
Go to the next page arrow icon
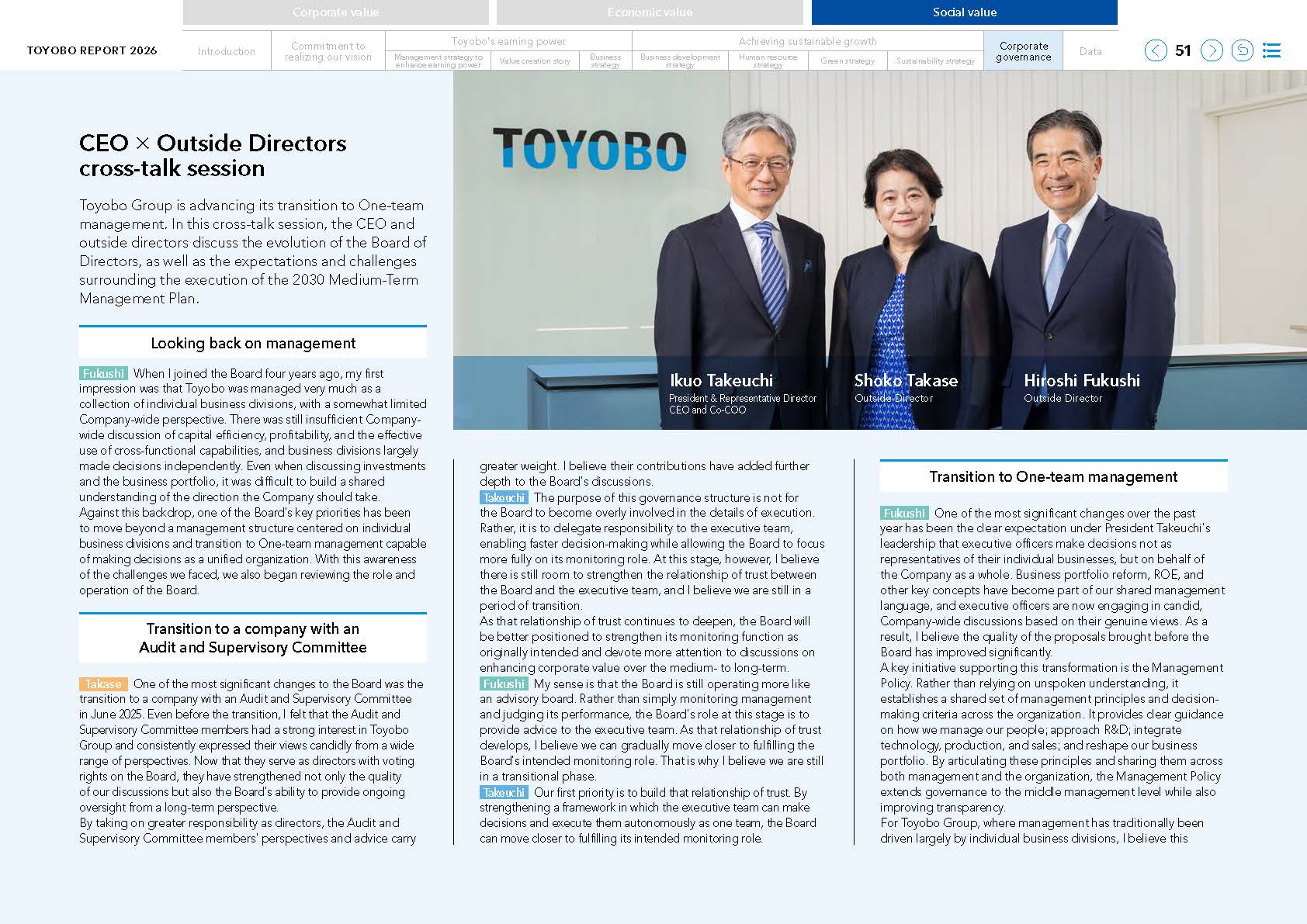(1212, 50)
